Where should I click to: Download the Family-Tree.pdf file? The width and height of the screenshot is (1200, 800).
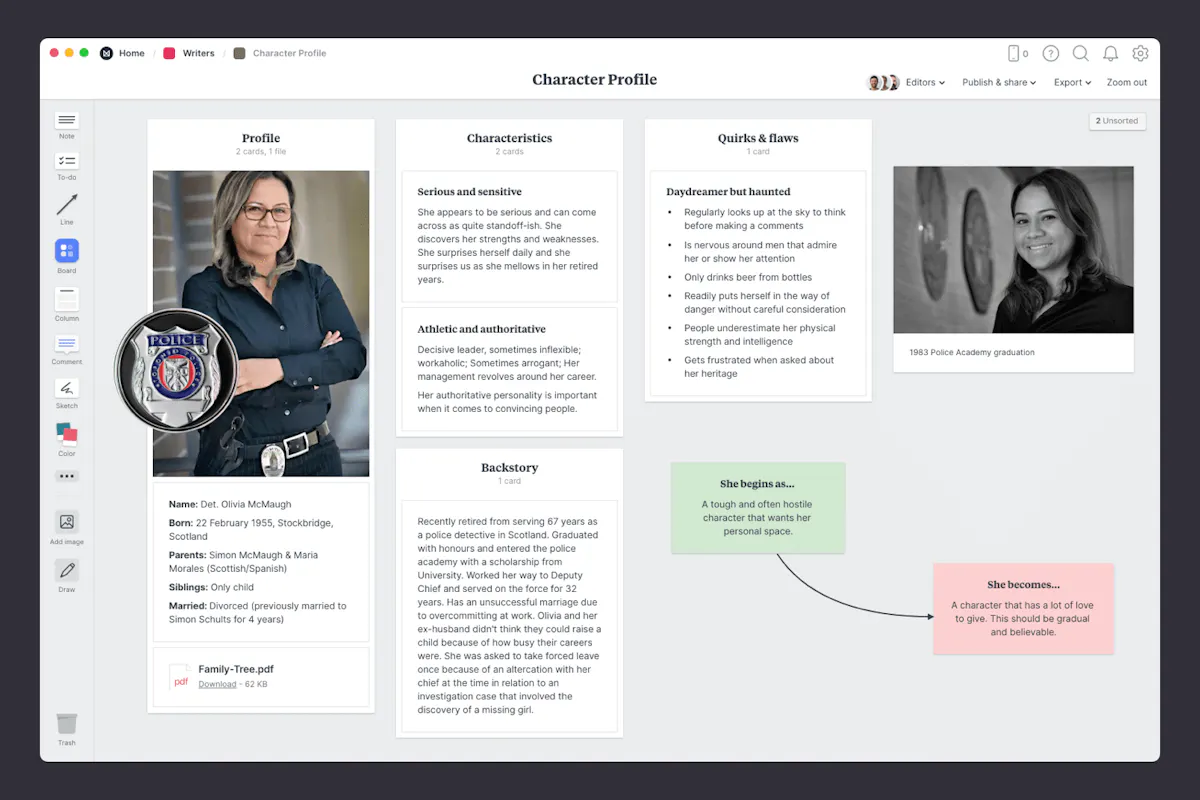(217, 684)
